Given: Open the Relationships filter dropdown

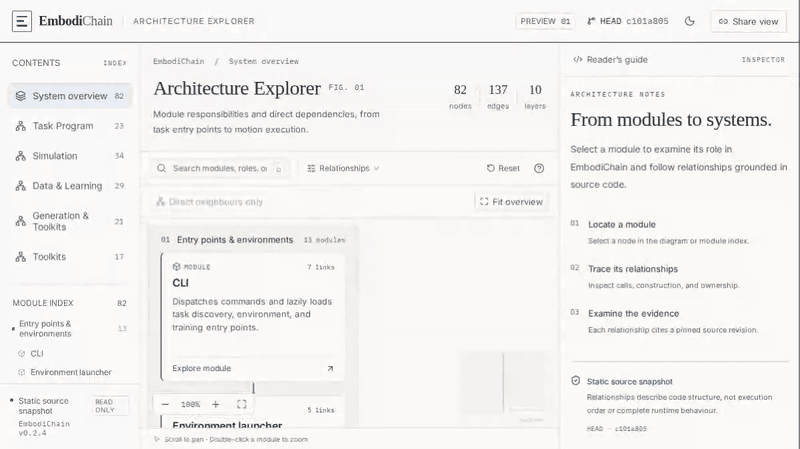Looking at the screenshot, I should [343, 168].
